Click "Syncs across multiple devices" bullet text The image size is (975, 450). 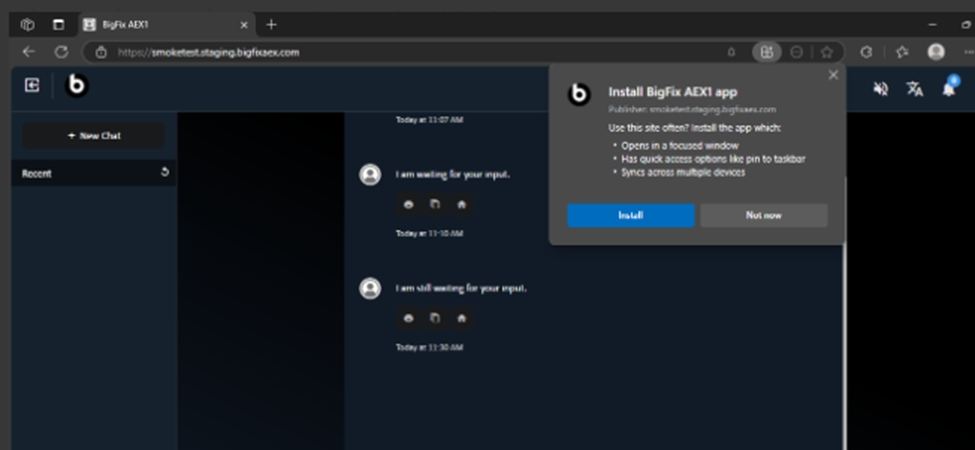coord(683,172)
